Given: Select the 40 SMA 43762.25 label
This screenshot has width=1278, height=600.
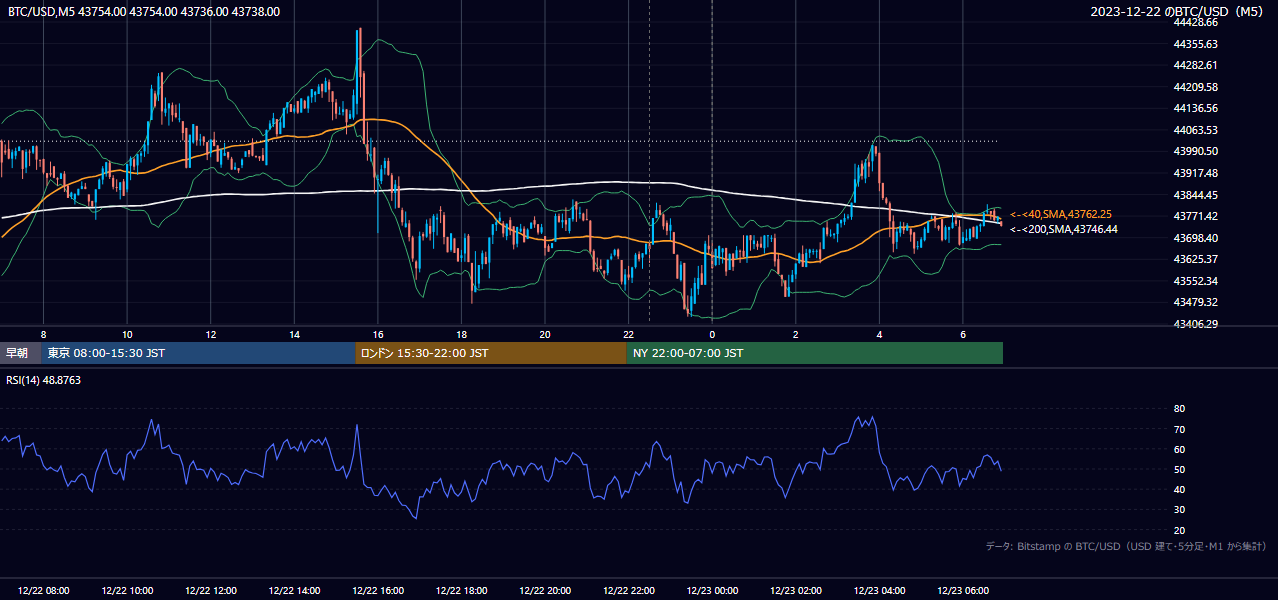Looking at the screenshot, I should (x=1061, y=214).
